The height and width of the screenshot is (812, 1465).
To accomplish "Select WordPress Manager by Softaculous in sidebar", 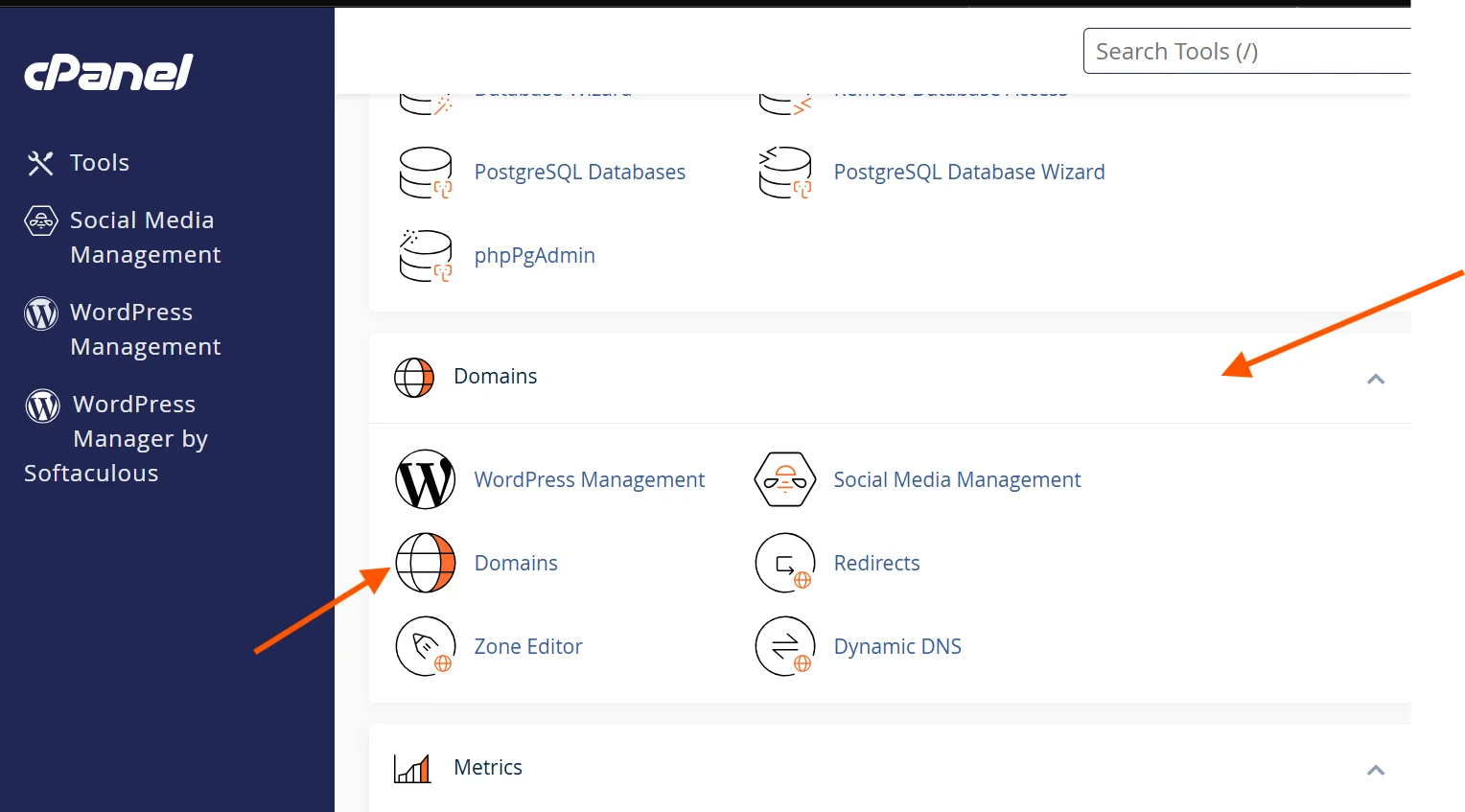I will 115,438.
